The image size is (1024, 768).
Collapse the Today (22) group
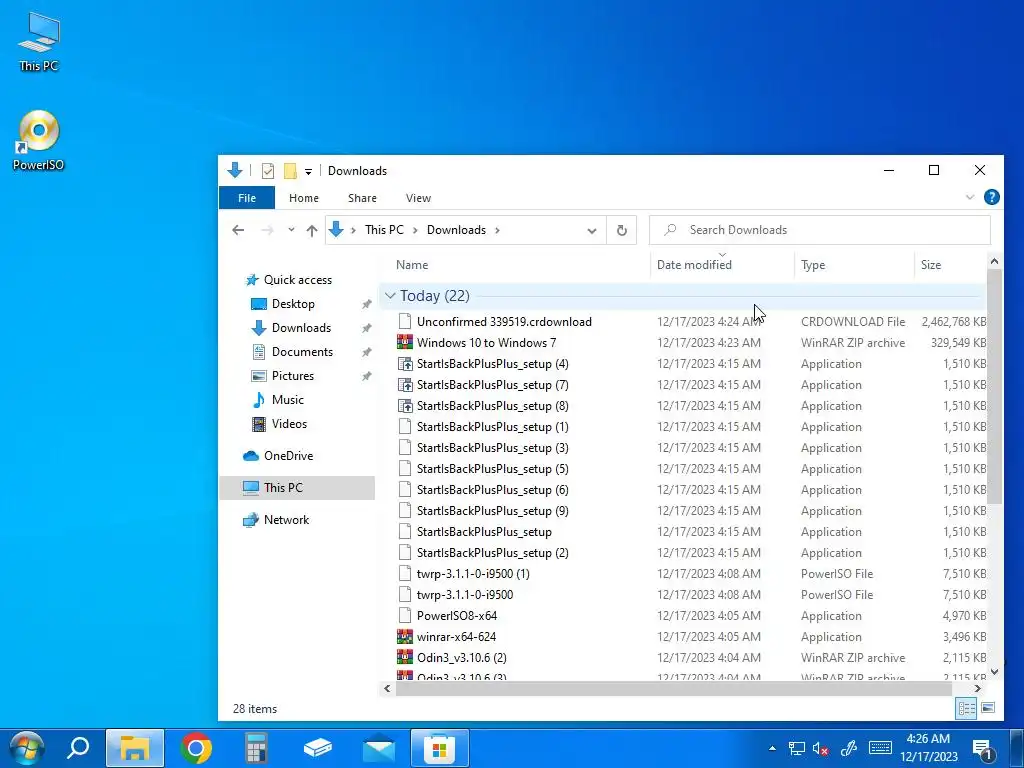click(x=391, y=296)
